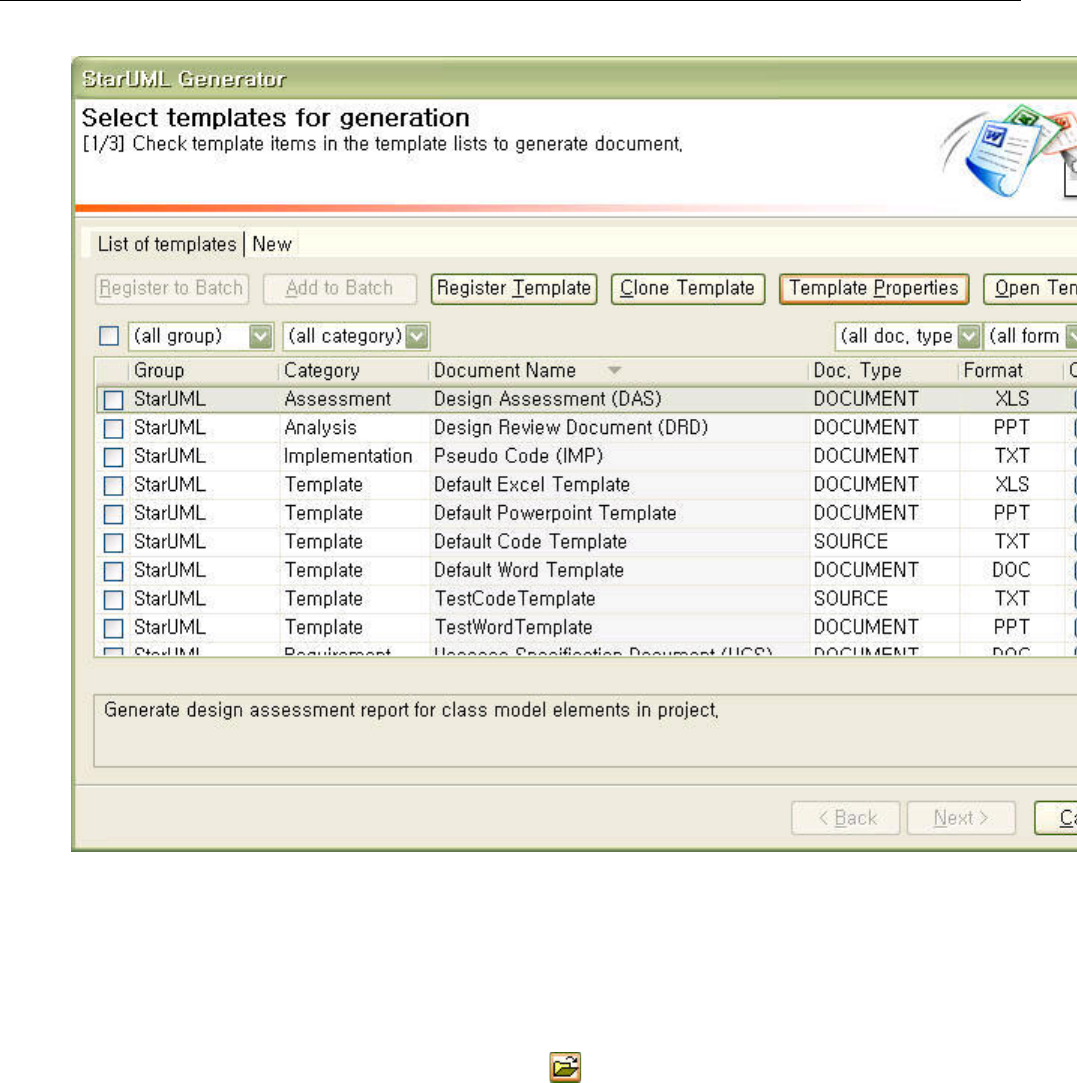Click the Clone Template button
Image resolution: width=1077 pixels, height=1083 pixels.
click(687, 288)
